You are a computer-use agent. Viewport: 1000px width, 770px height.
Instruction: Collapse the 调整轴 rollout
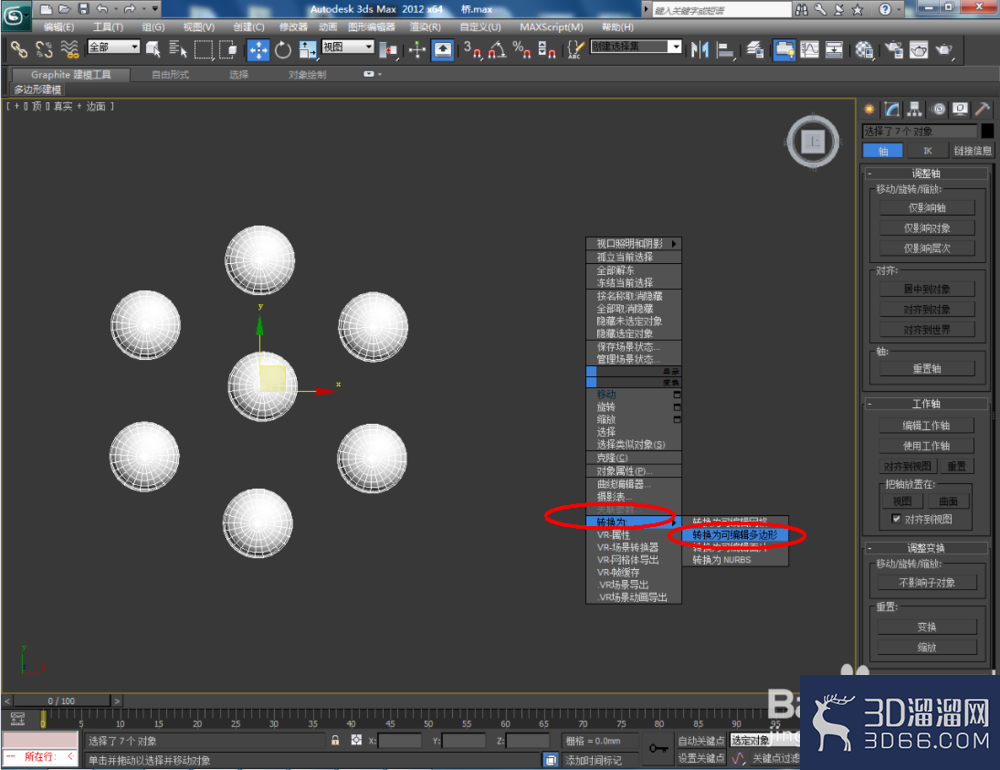click(926, 173)
